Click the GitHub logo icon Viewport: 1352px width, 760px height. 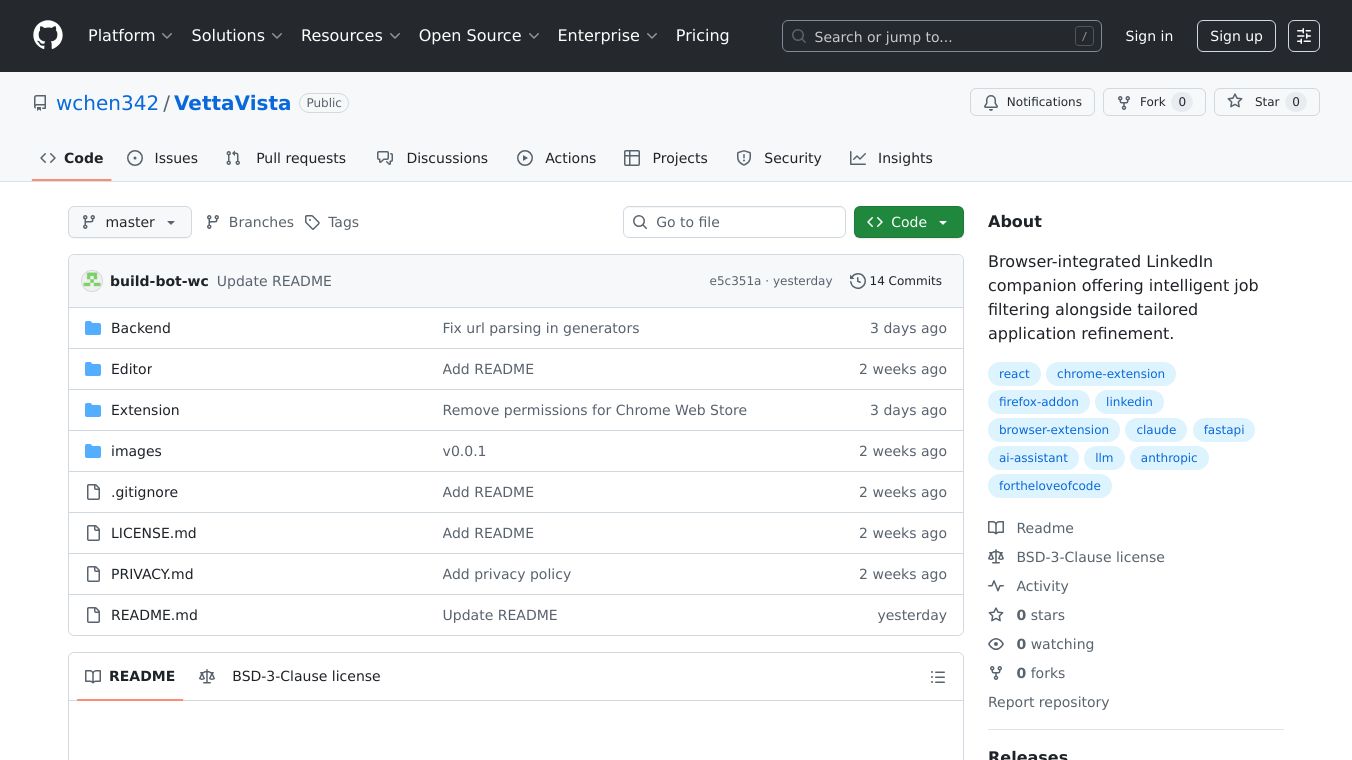pos(48,36)
